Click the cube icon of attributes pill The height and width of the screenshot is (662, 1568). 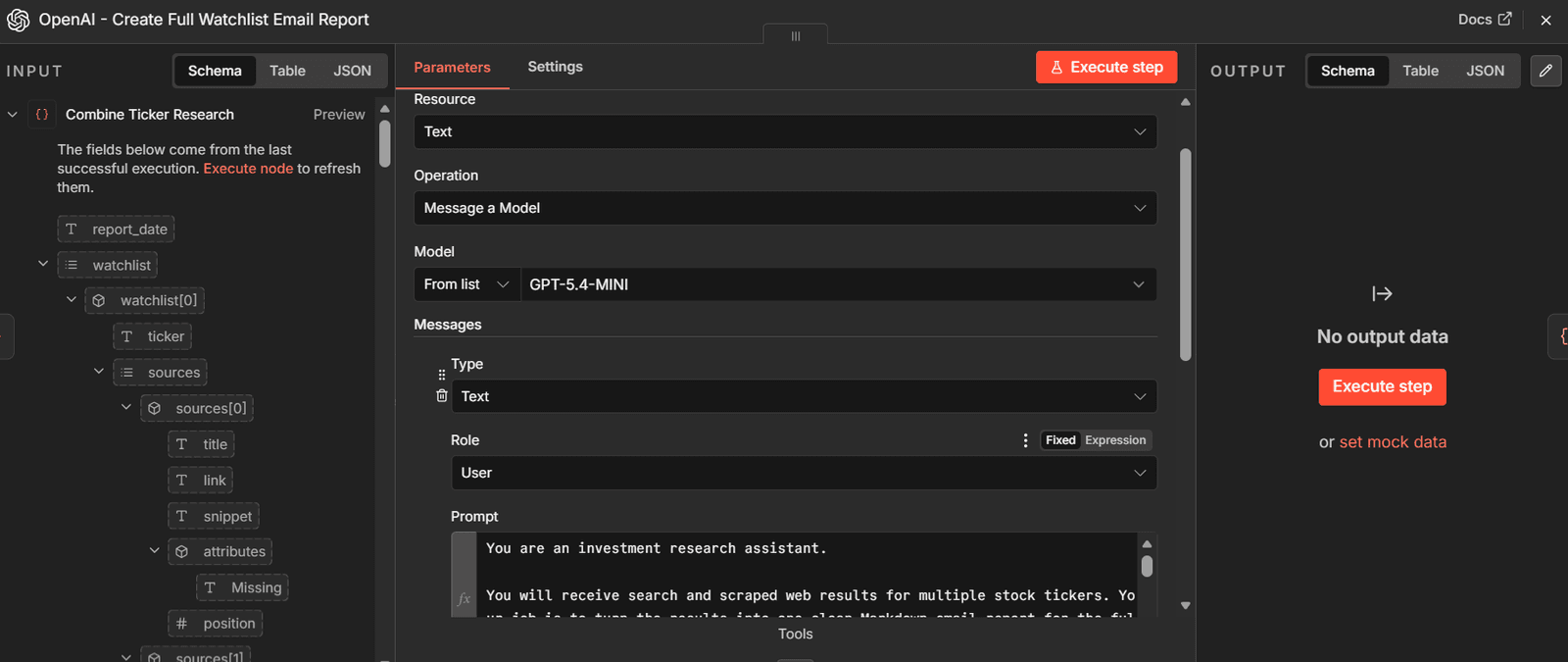click(x=181, y=552)
